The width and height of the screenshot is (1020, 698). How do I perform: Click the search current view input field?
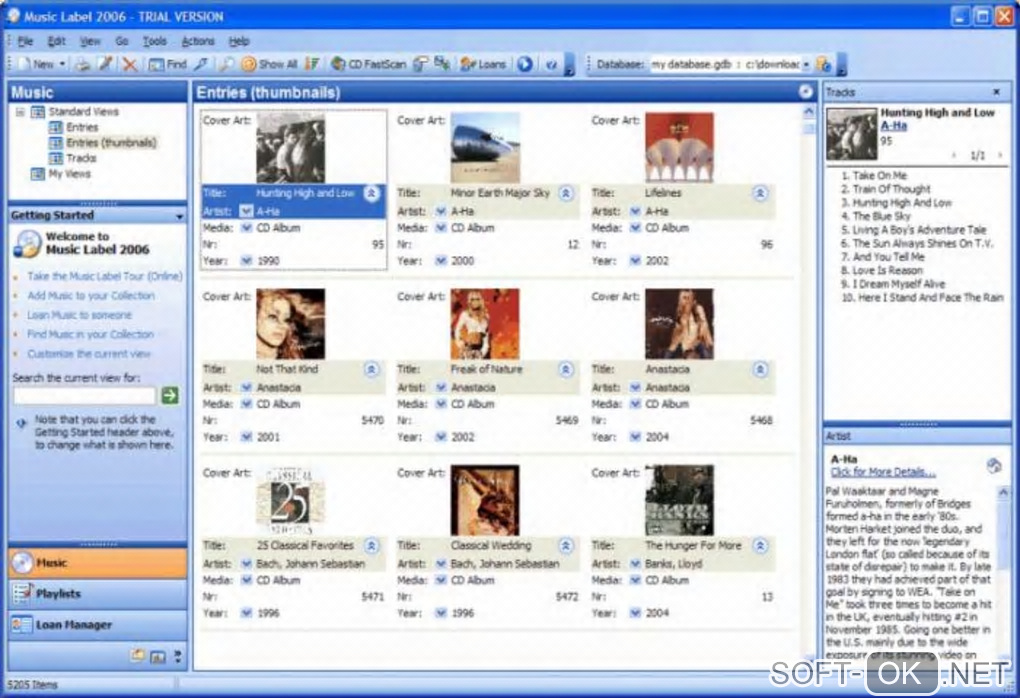[85, 395]
